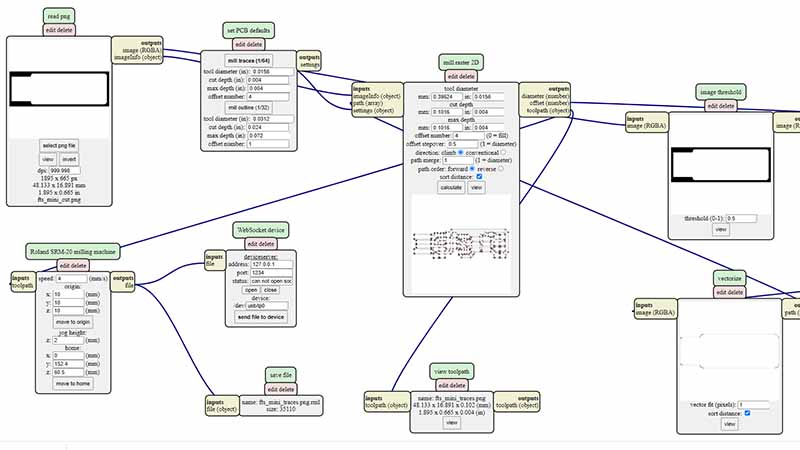Click the 'mill traces (1/64)' button
800x450 pixels.
click(248, 61)
